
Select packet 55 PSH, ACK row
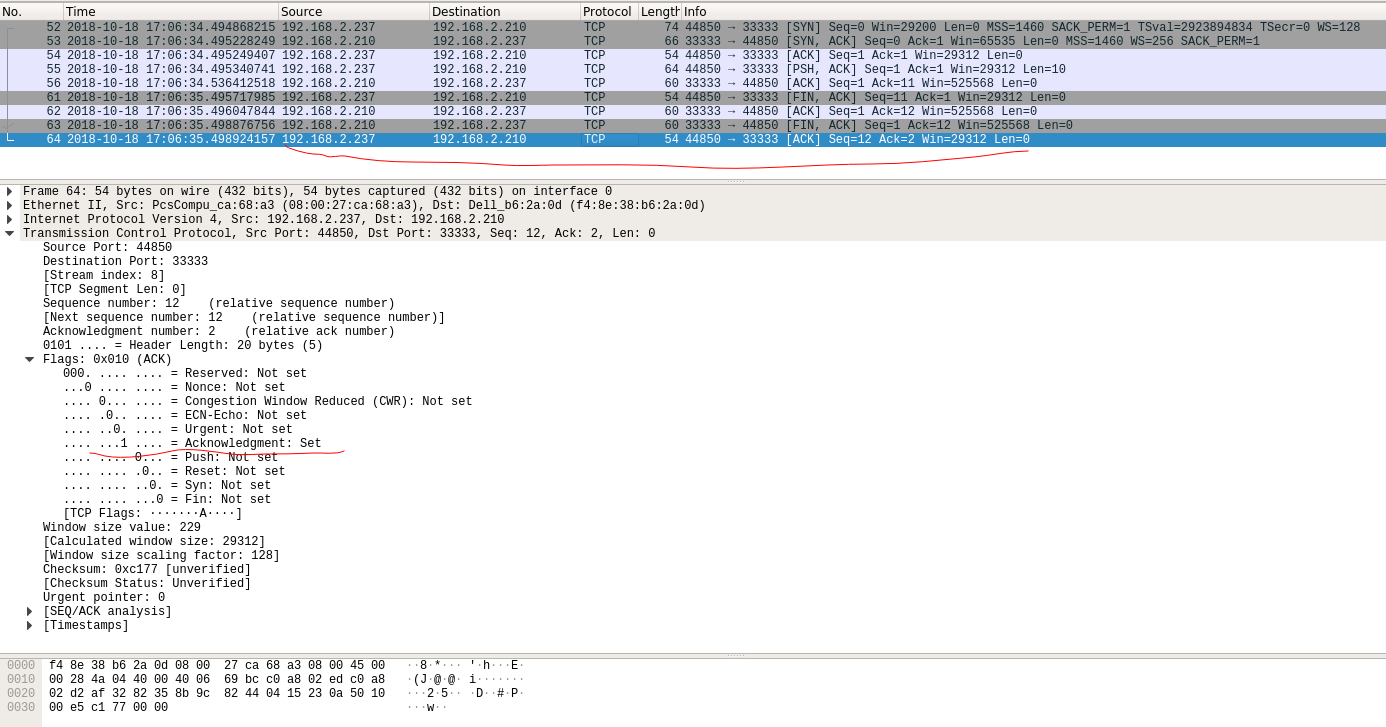coord(693,70)
